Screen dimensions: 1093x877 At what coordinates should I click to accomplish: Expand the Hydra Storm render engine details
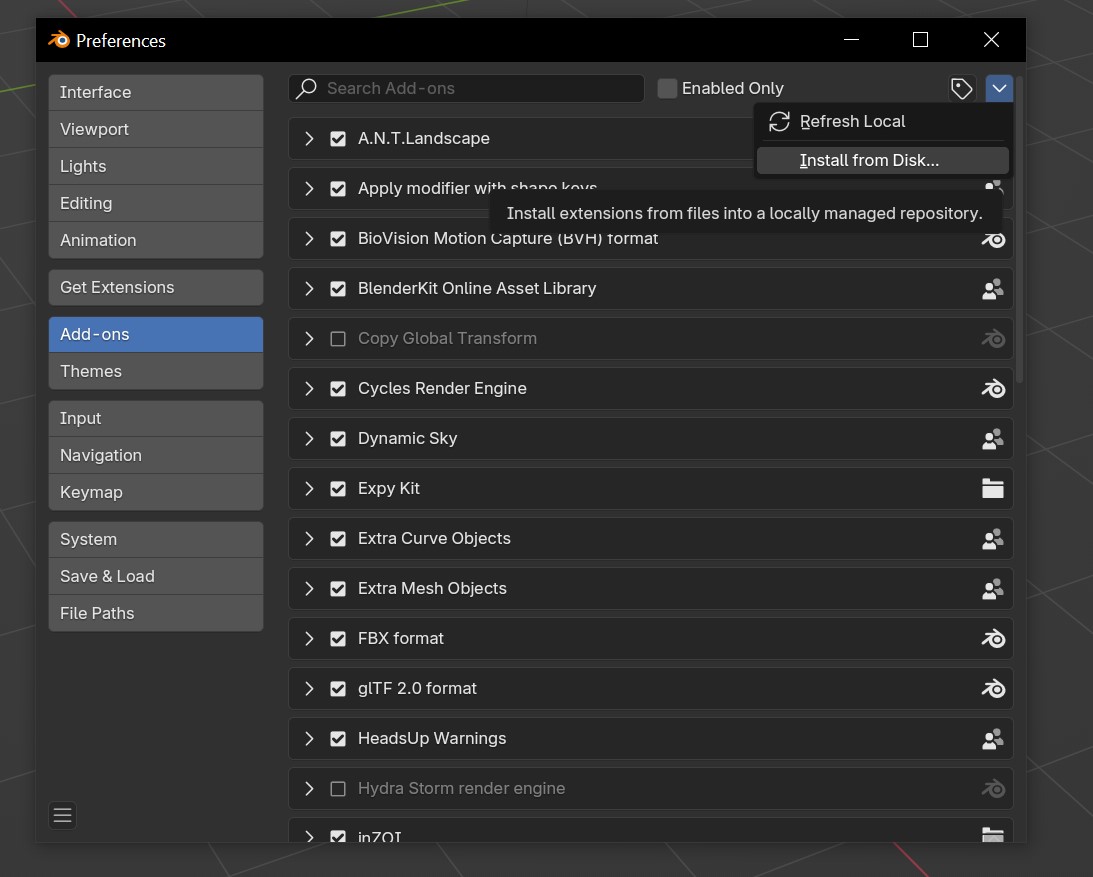309,789
